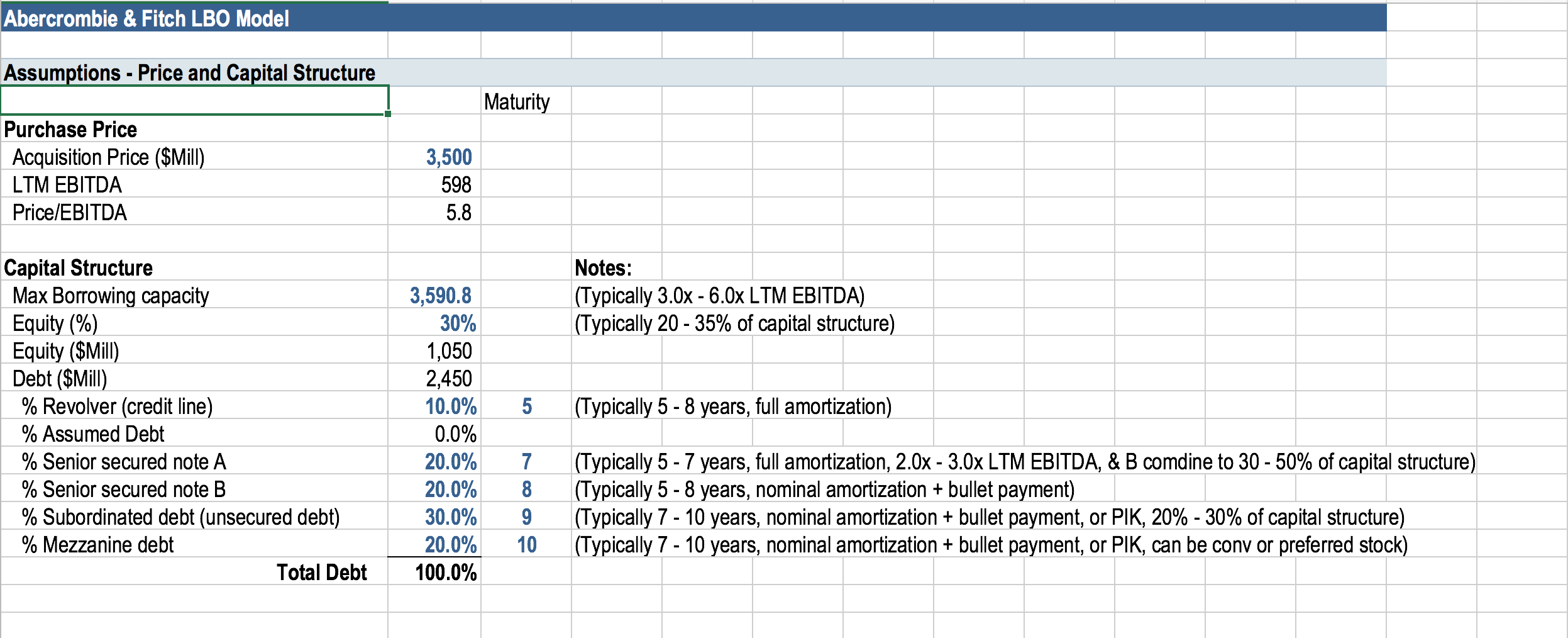Viewport: 1568px width, 638px height.
Task: Select the Equity (%) 30% cell
Action: 434,322
